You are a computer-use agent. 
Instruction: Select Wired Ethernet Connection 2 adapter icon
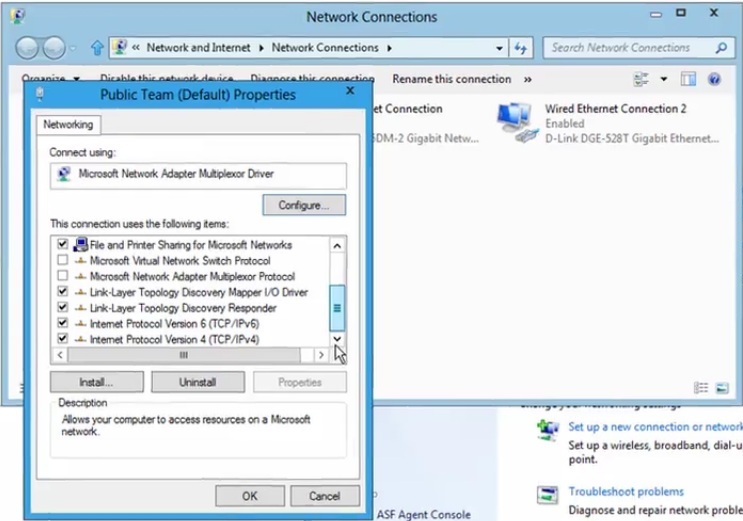pos(517,123)
